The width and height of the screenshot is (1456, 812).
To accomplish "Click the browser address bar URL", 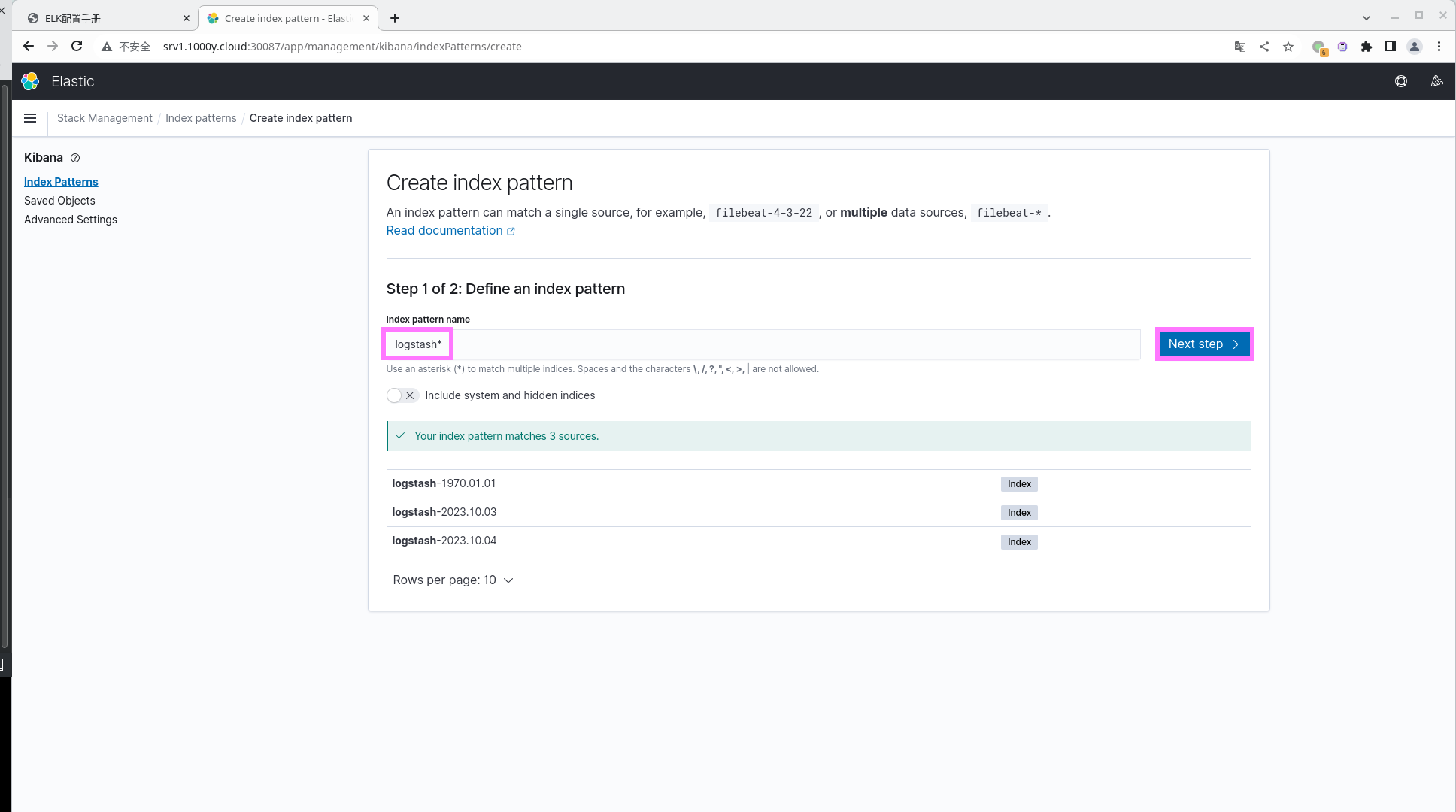I will 342,47.
